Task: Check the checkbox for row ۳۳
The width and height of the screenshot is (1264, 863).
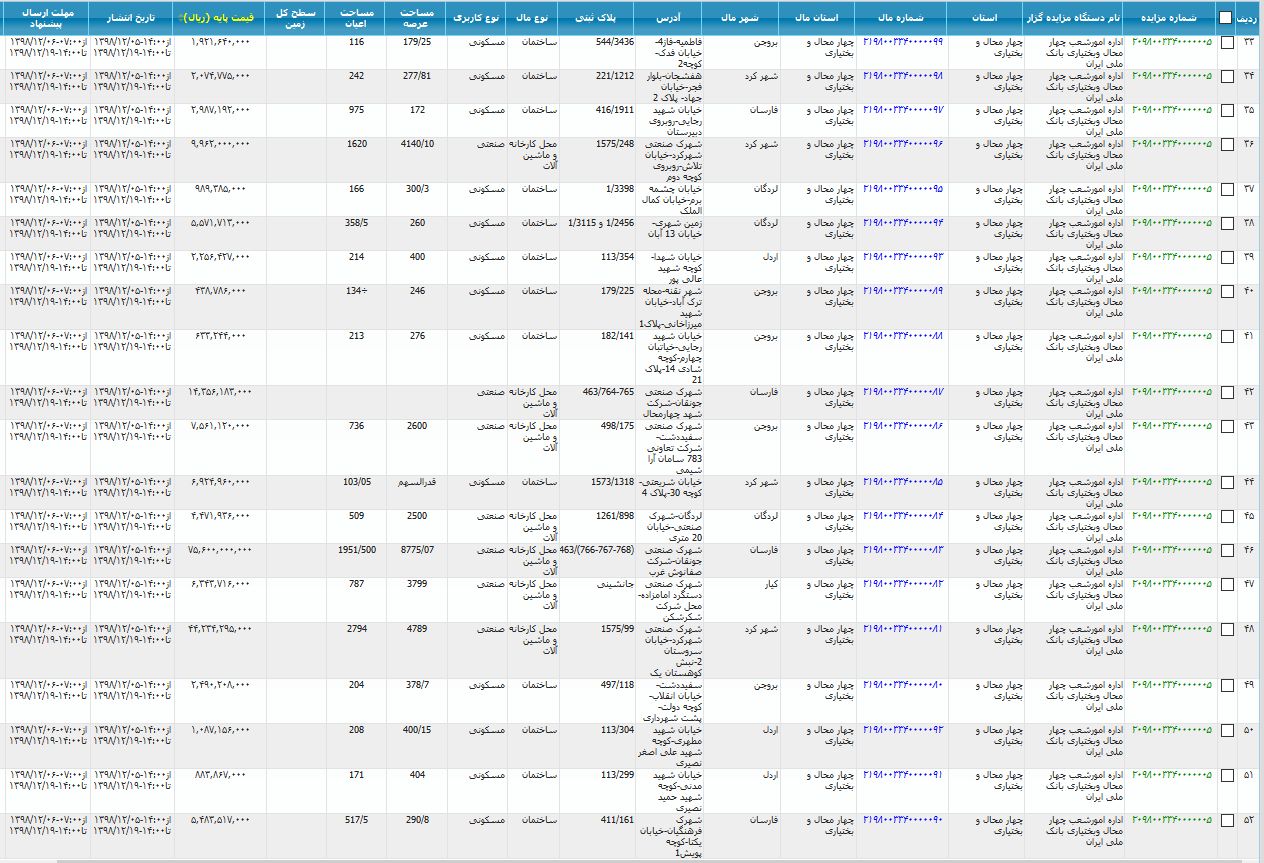Action: pyautogui.click(x=1227, y=42)
